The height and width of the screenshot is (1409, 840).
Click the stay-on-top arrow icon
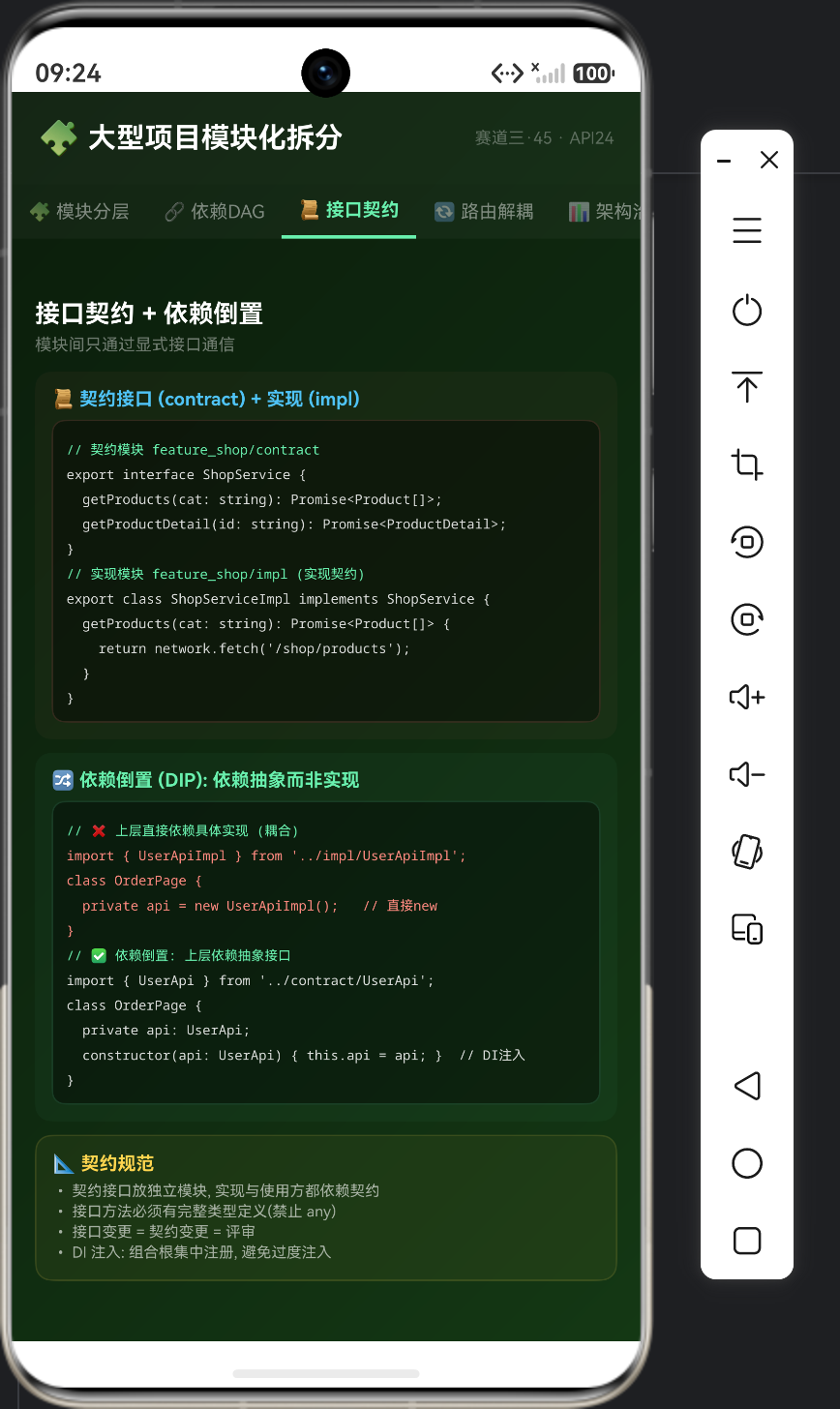tap(747, 387)
